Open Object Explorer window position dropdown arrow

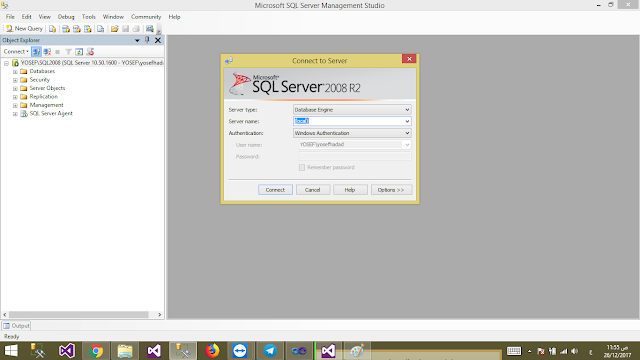(x=137, y=40)
